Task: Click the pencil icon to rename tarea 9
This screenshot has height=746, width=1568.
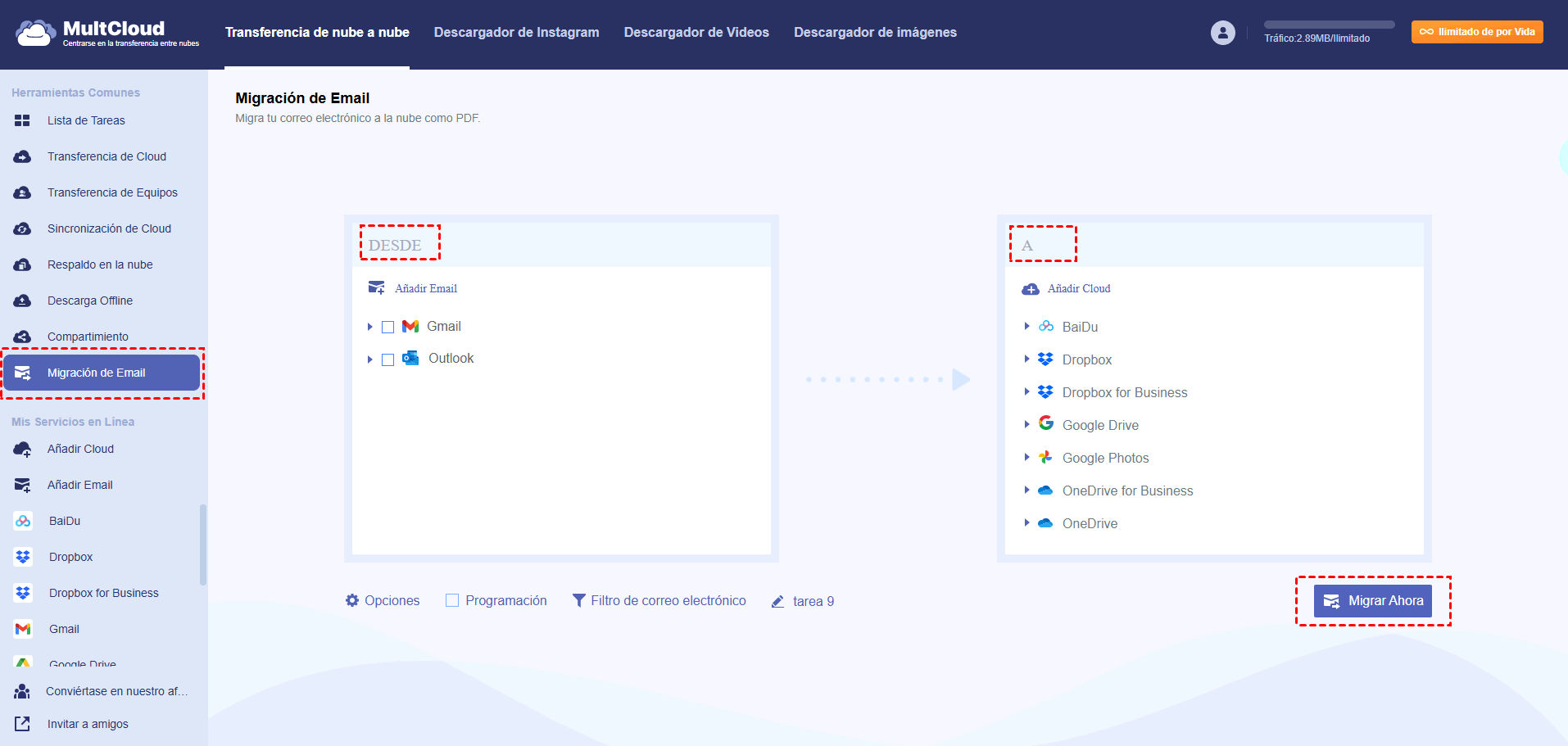Action: click(x=777, y=602)
